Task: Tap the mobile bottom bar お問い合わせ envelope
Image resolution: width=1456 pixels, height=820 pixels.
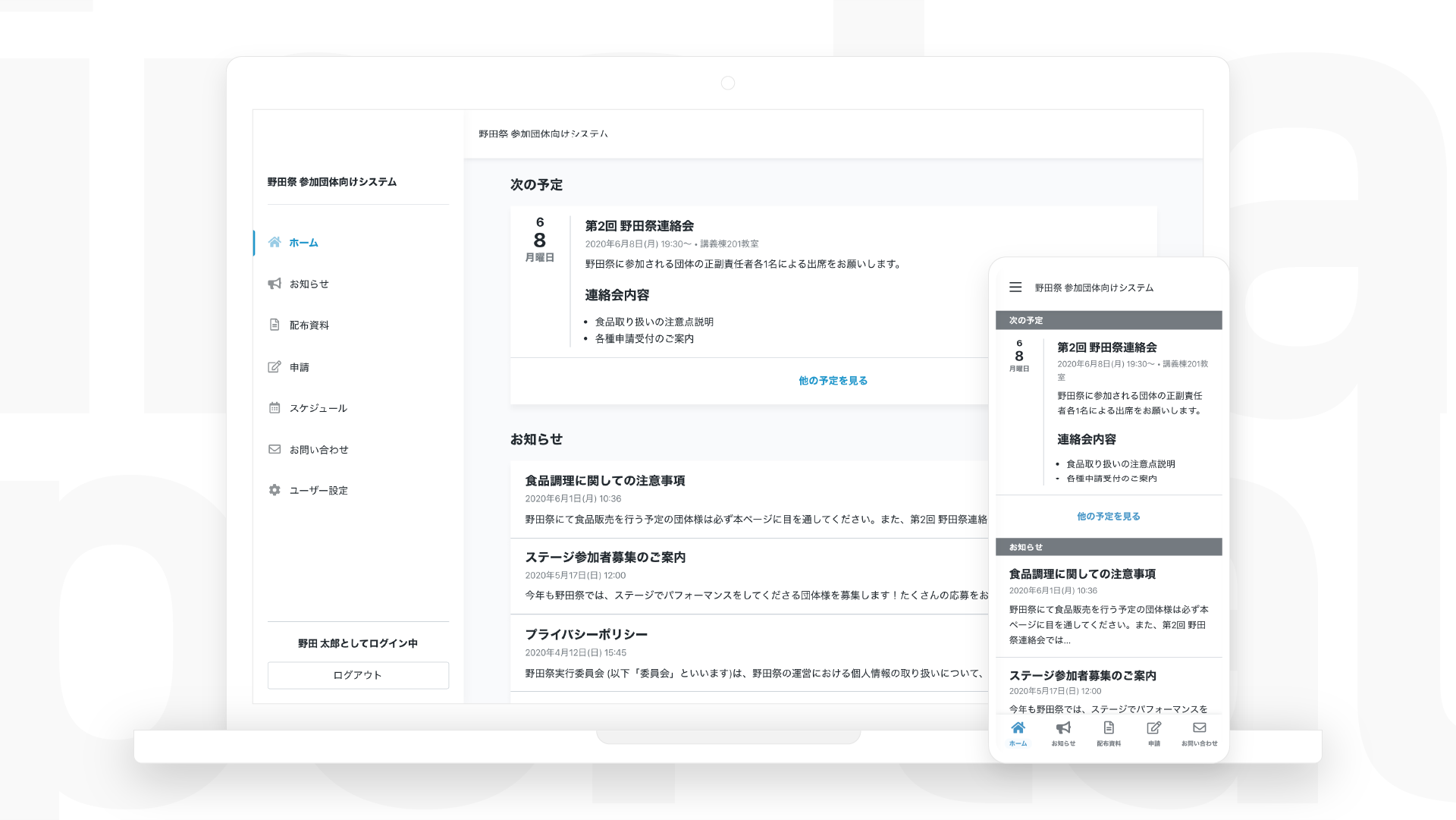Action: (1199, 728)
